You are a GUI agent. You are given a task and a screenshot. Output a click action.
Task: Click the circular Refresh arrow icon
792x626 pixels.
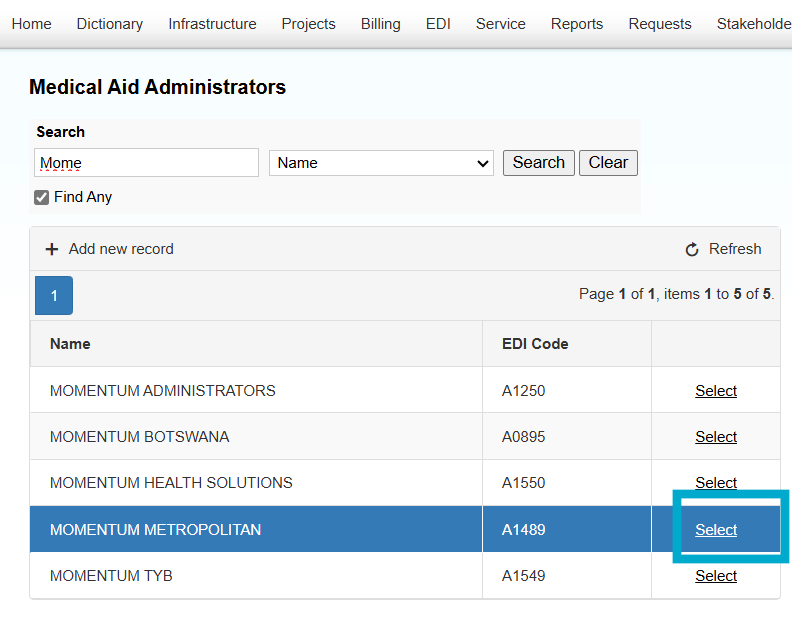point(691,249)
